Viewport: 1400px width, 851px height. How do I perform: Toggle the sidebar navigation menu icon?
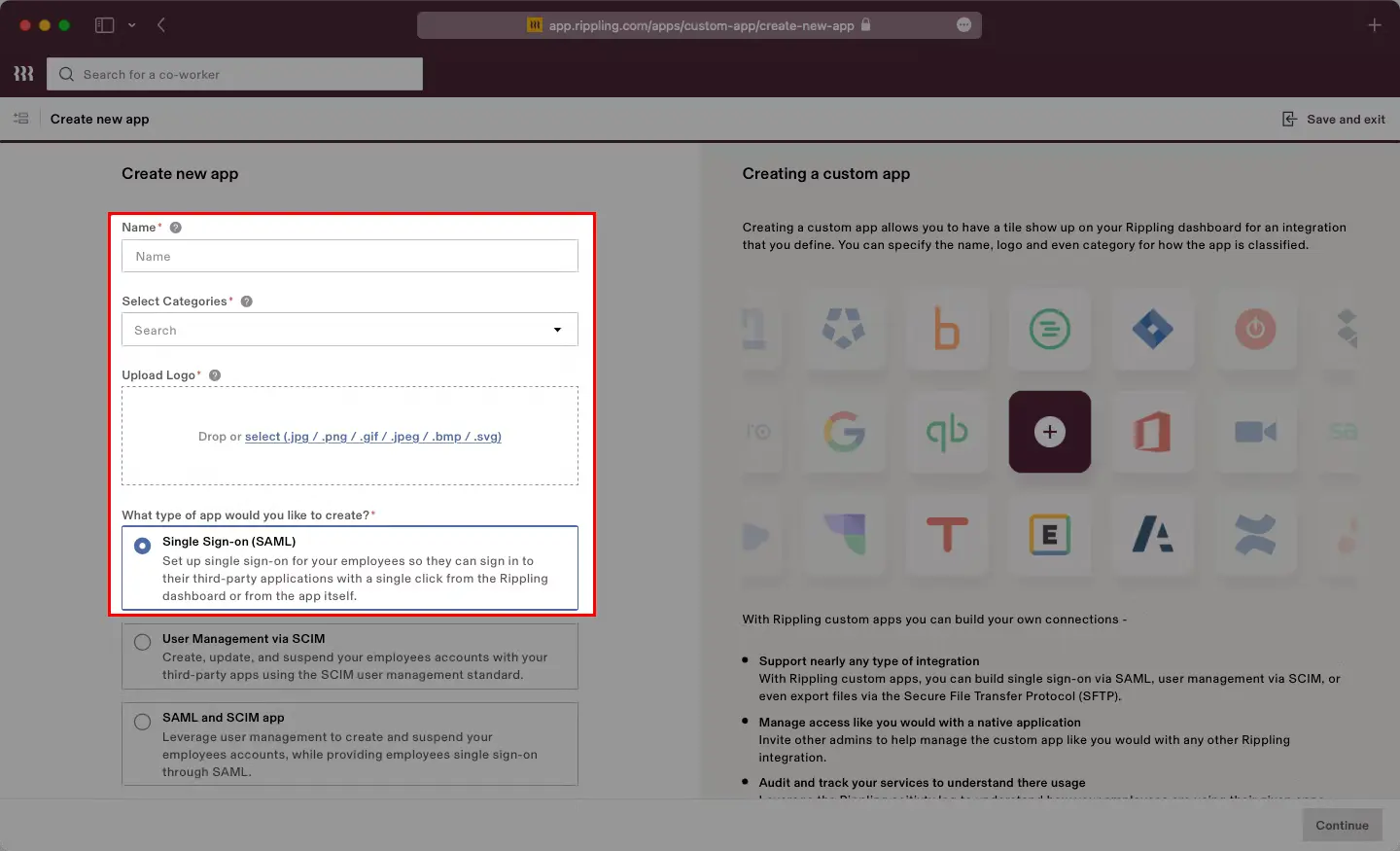(x=20, y=119)
